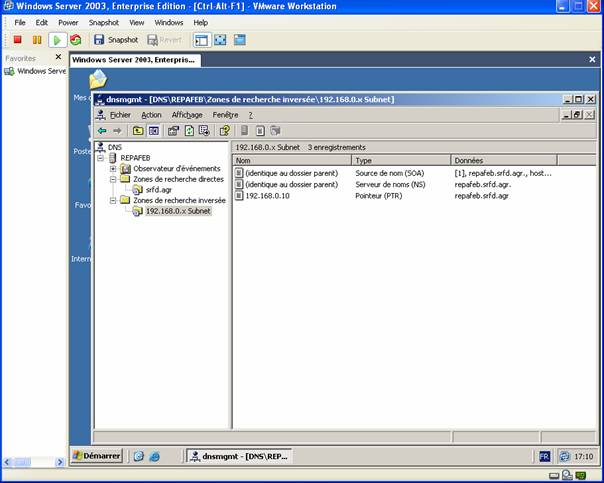Open the Action menu in dnsmgmt
This screenshot has width=604, height=483.
click(x=151, y=115)
